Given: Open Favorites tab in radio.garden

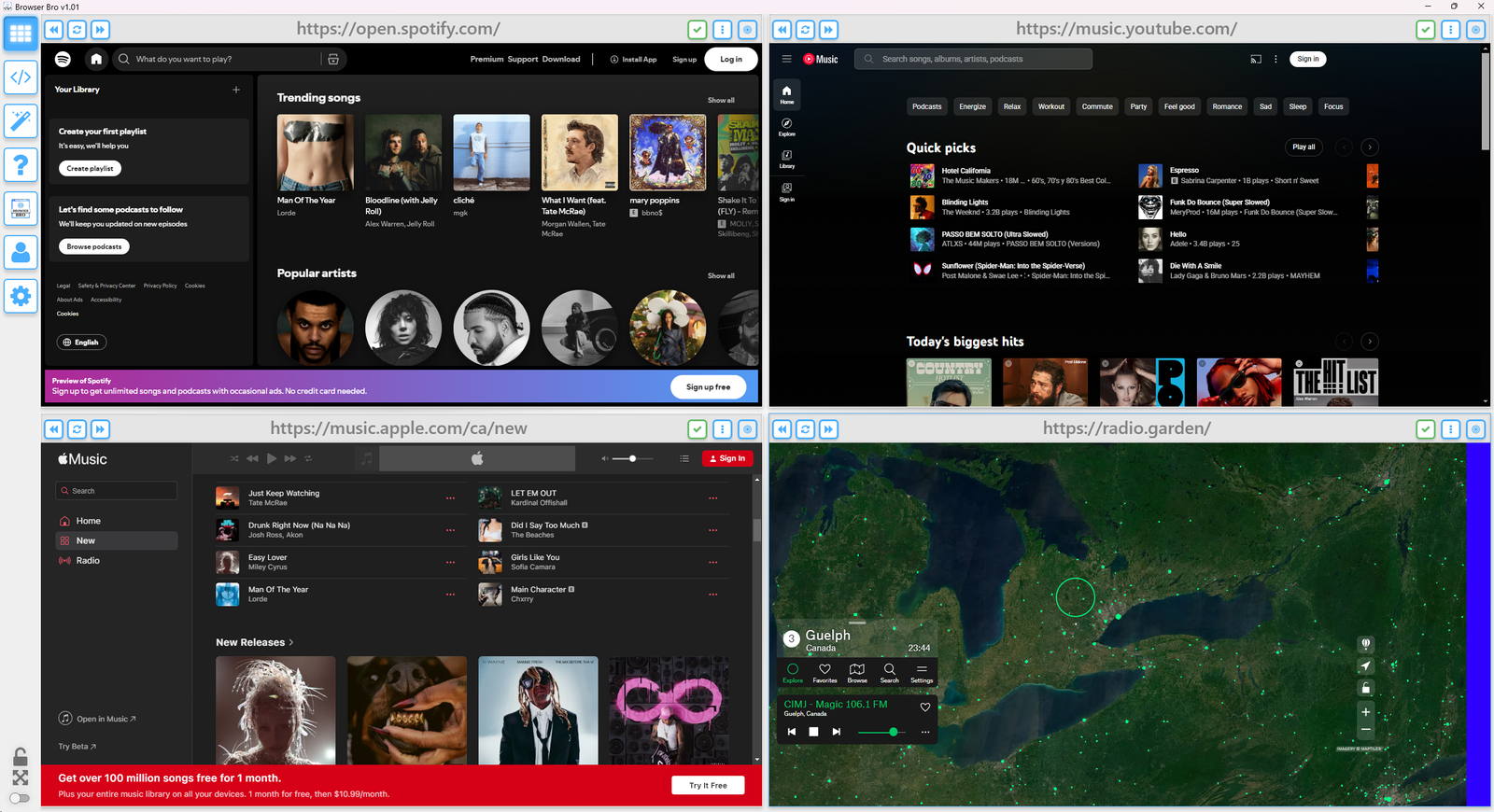Looking at the screenshot, I should pyautogui.click(x=825, y=673).
